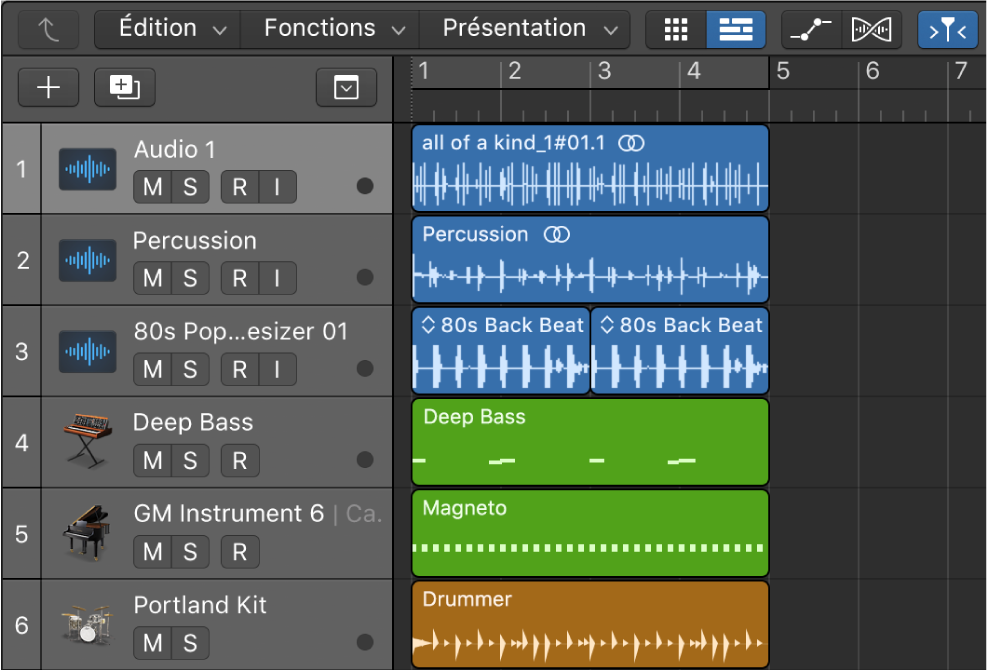987x670 pixels.
Task: Click status dot on Audio 1 track
Action: pos(365,186)
